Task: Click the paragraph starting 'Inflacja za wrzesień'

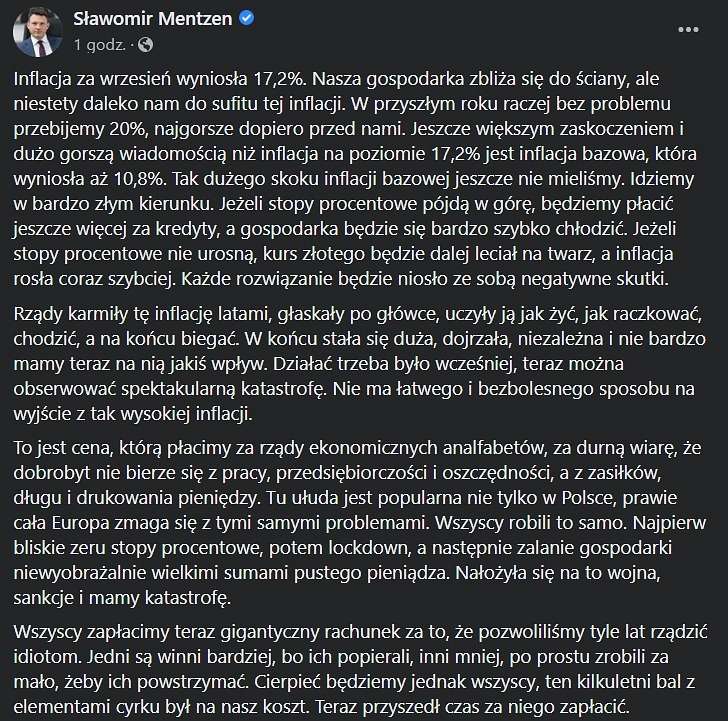Action: 355,179
